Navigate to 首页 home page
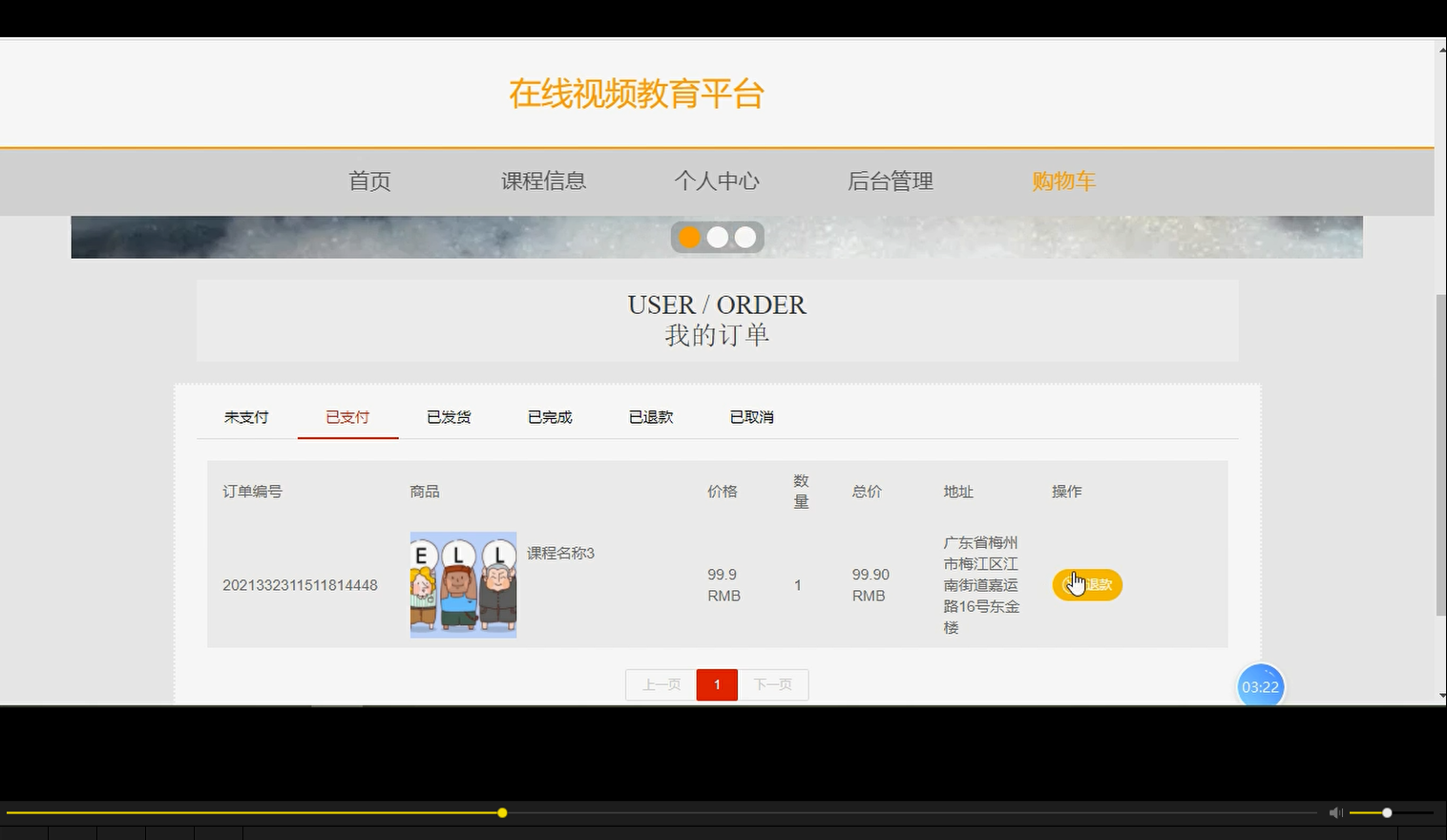The width and height of the screenshot is (1447, 840). click(368, 181)
